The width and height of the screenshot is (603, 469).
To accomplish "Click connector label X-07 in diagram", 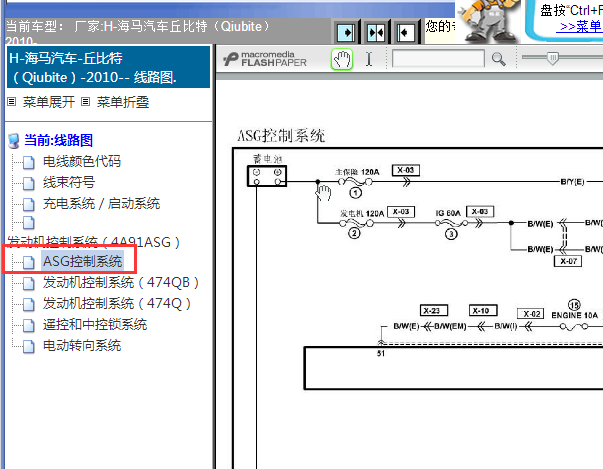I will tap(568, 261).
